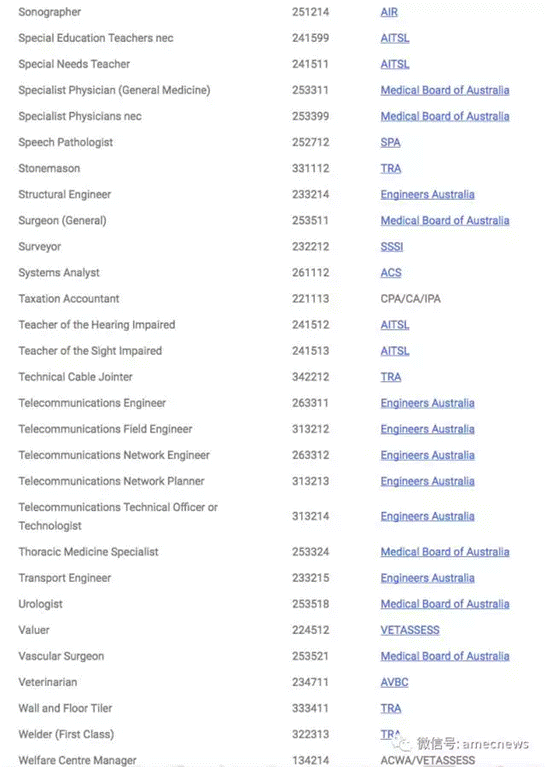Open TRA link for Wall and Floor Tiler
Screen dimensions: 546x767
pyautogui.click(x=391, y=708)
